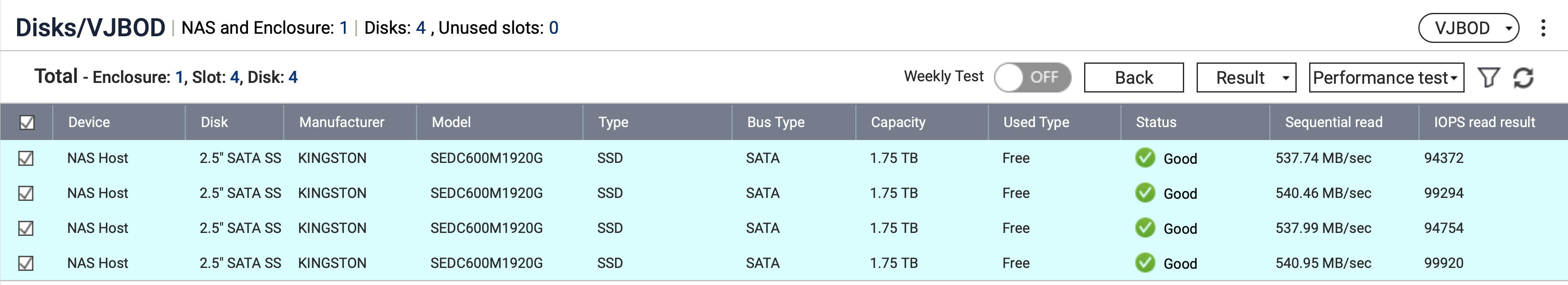Select the row with 537.99 MB/sec read
This screenshot has height=285, width=1568.
[784, 228]
